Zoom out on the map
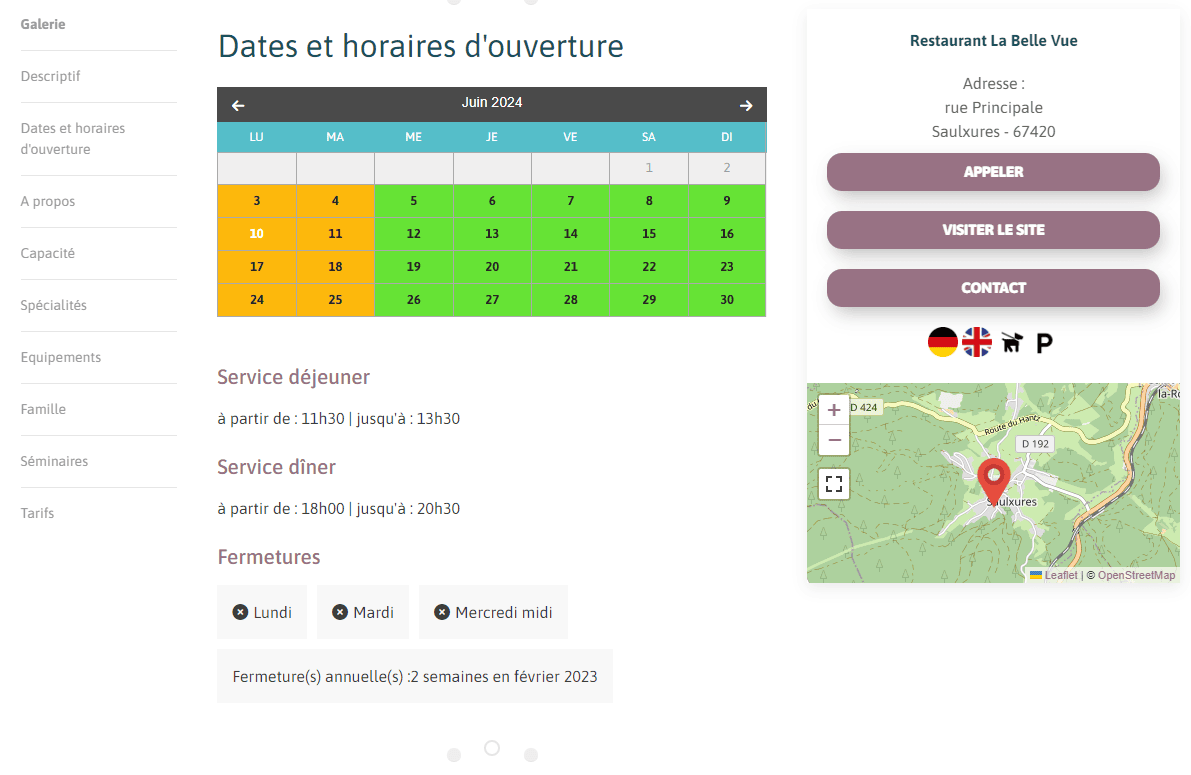The image size is (1191, 775). [x=833, y=440]
